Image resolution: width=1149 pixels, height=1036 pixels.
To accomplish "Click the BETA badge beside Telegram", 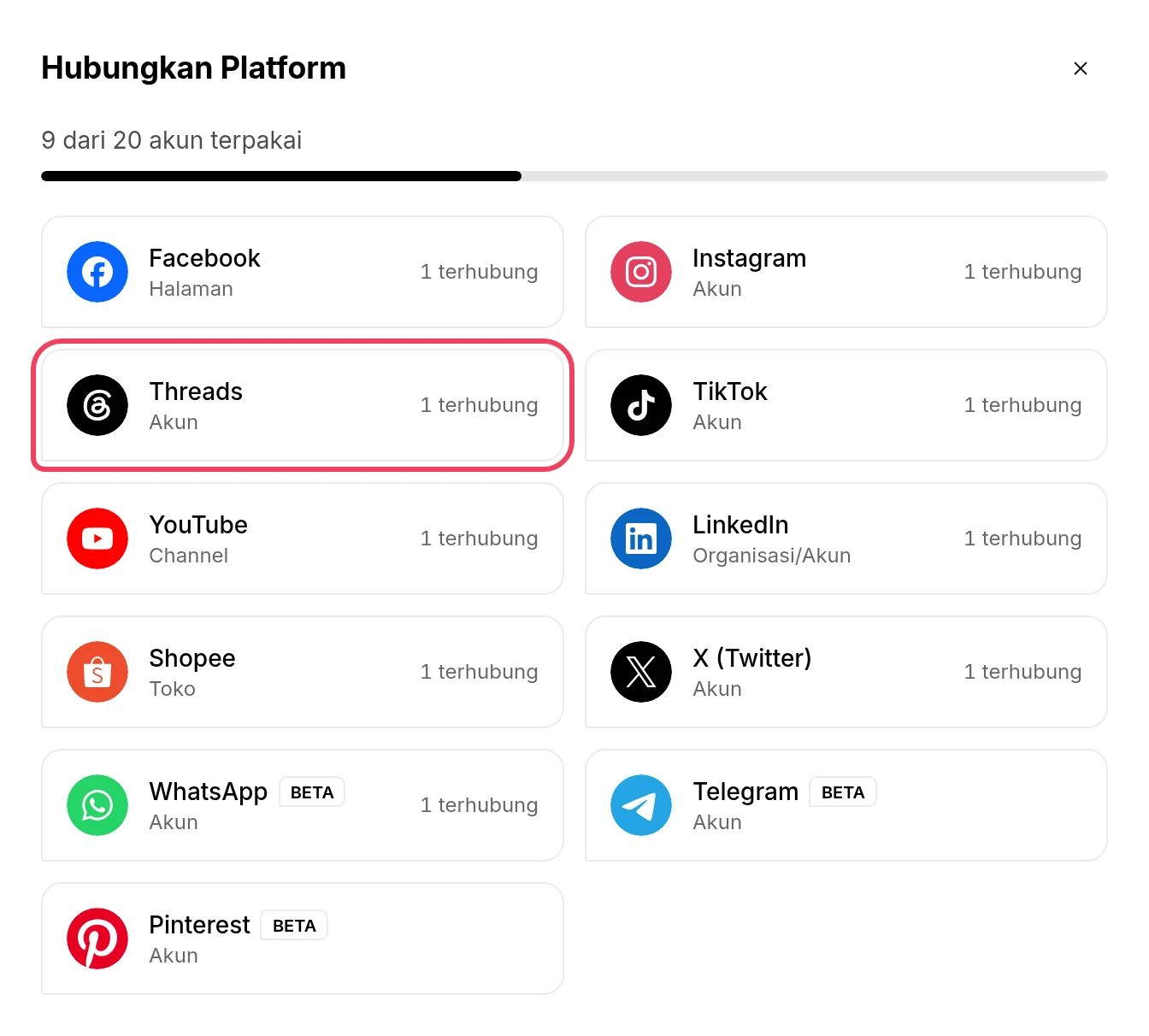I will tap(843, 792).
